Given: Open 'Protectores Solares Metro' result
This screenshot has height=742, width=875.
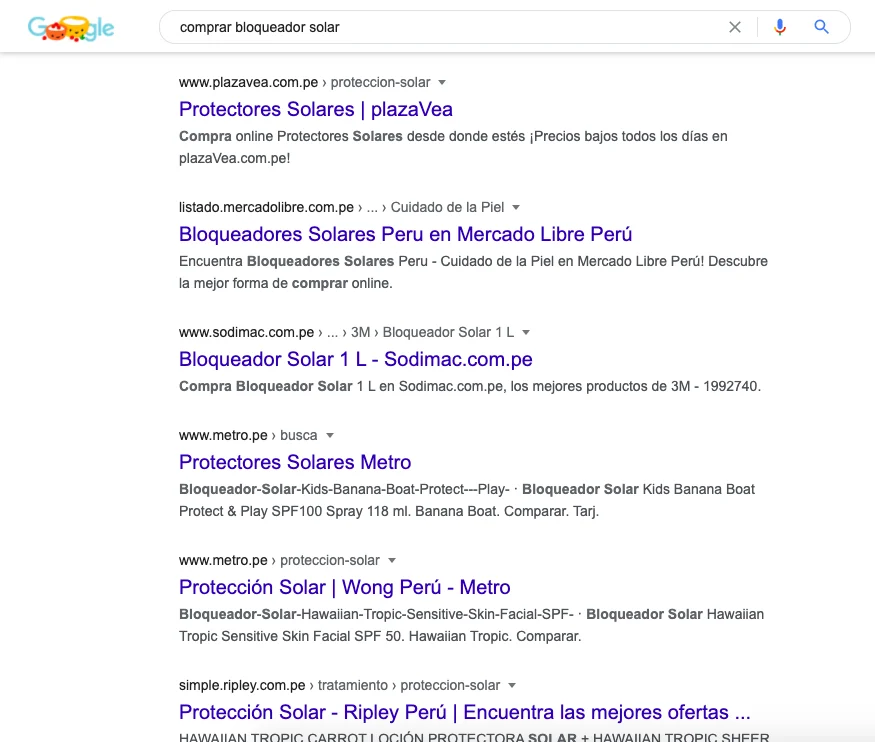Looking at the screenshot, I should point(295,462).
